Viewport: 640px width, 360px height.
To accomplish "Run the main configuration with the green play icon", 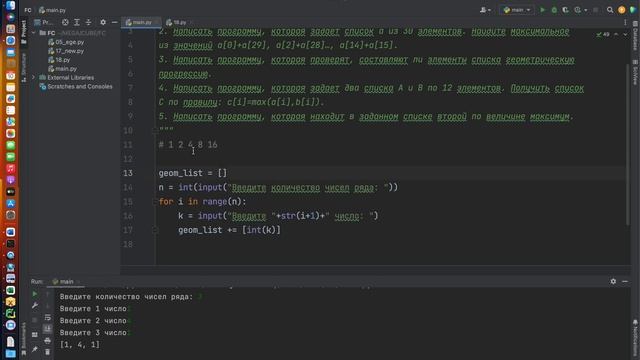I will coord(542,10).
